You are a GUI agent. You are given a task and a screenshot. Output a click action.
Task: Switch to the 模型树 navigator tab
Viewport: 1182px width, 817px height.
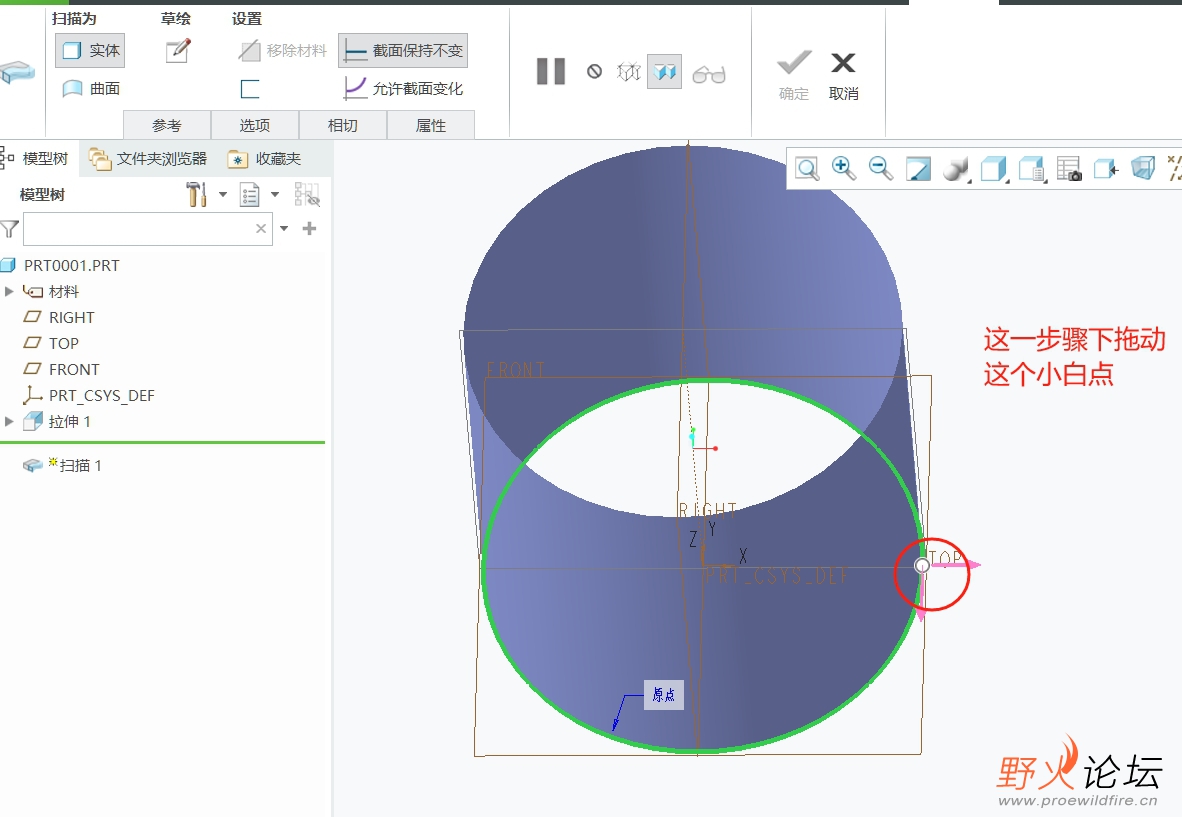pyautogui.click(x=37, y=158)
